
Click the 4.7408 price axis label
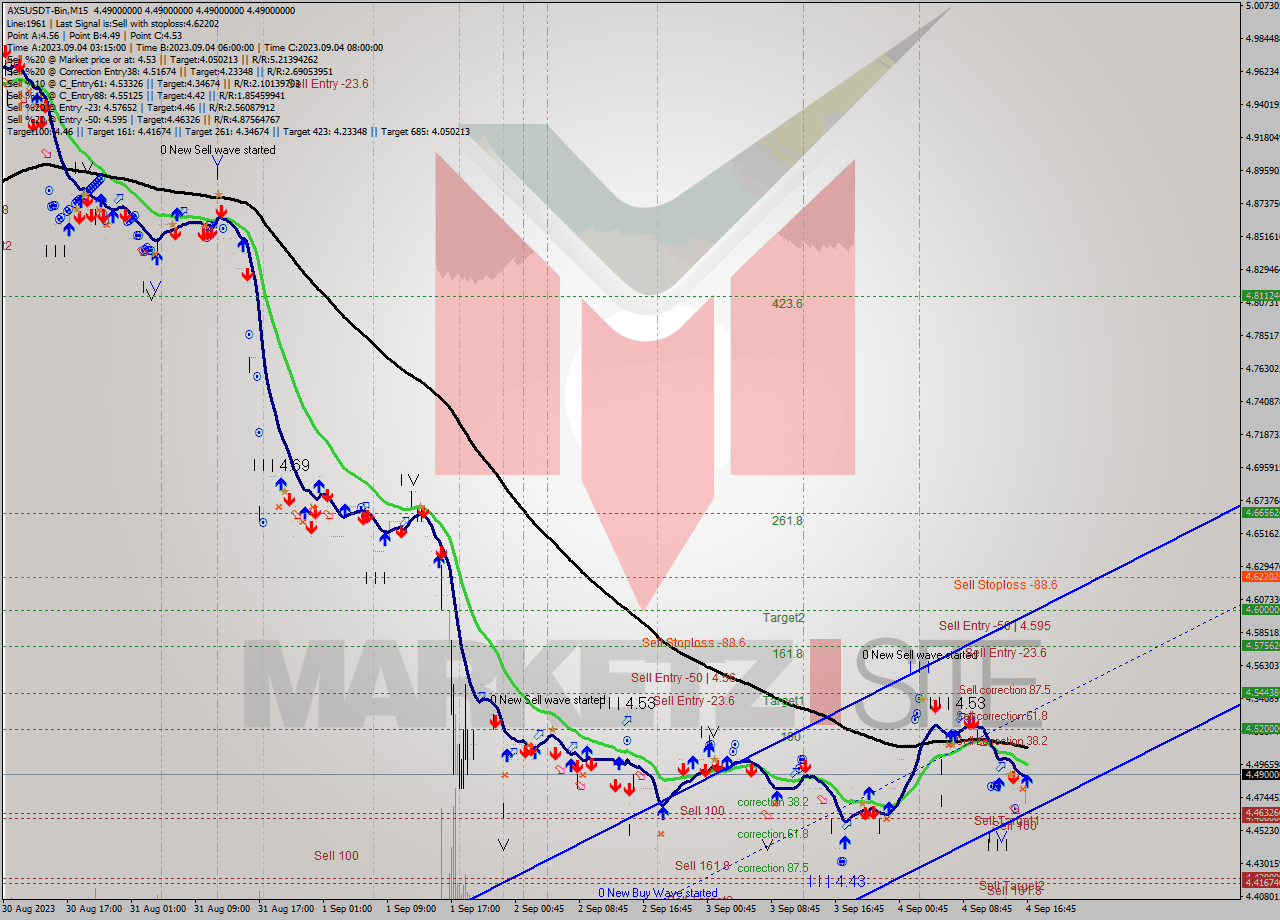click(1262, 401)
